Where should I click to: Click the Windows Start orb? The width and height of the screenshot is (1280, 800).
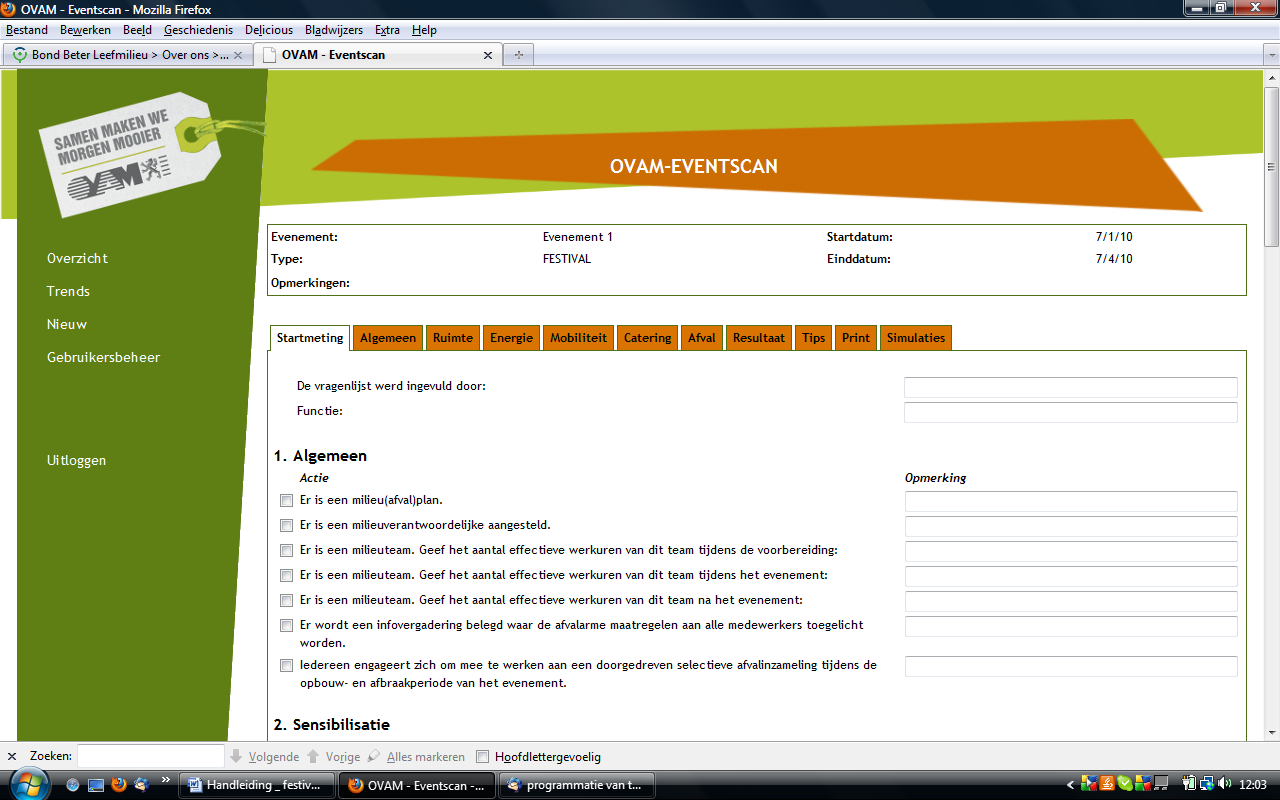coord(32,784)
